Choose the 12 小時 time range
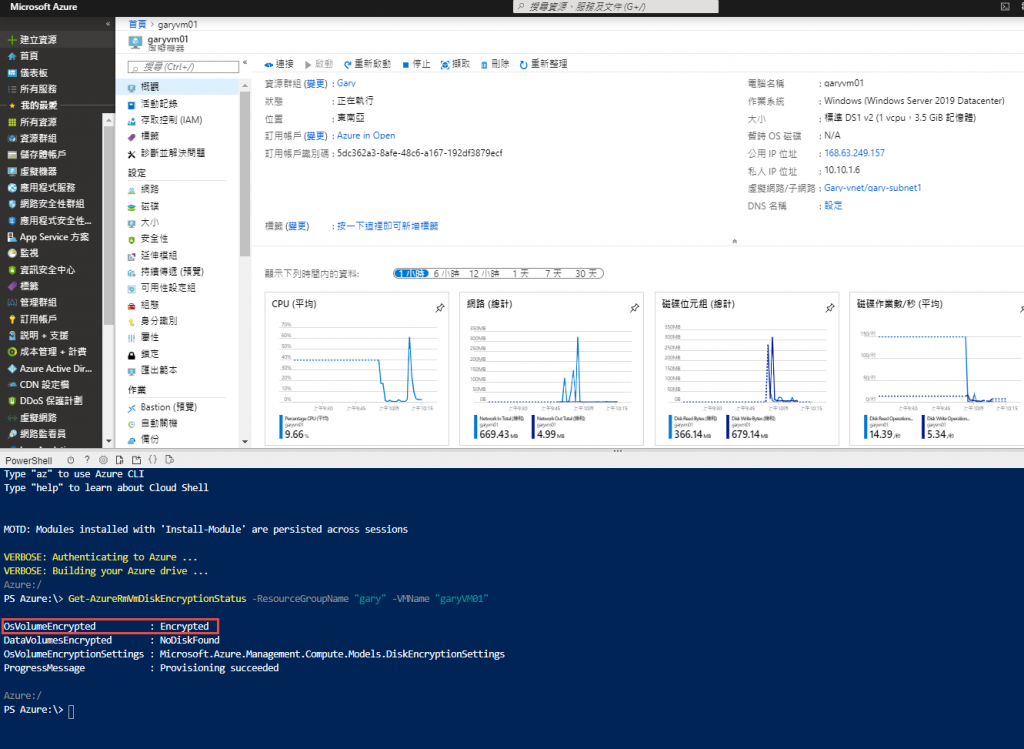Screen dimensions: 1024x749 [x=484, y=274]
